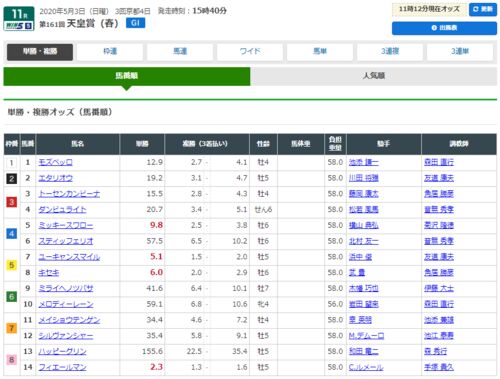Screen dimensions: 500x379
Task: Open jockey link 武 豊
Action: pyautogui.click(x=357, y=273)
